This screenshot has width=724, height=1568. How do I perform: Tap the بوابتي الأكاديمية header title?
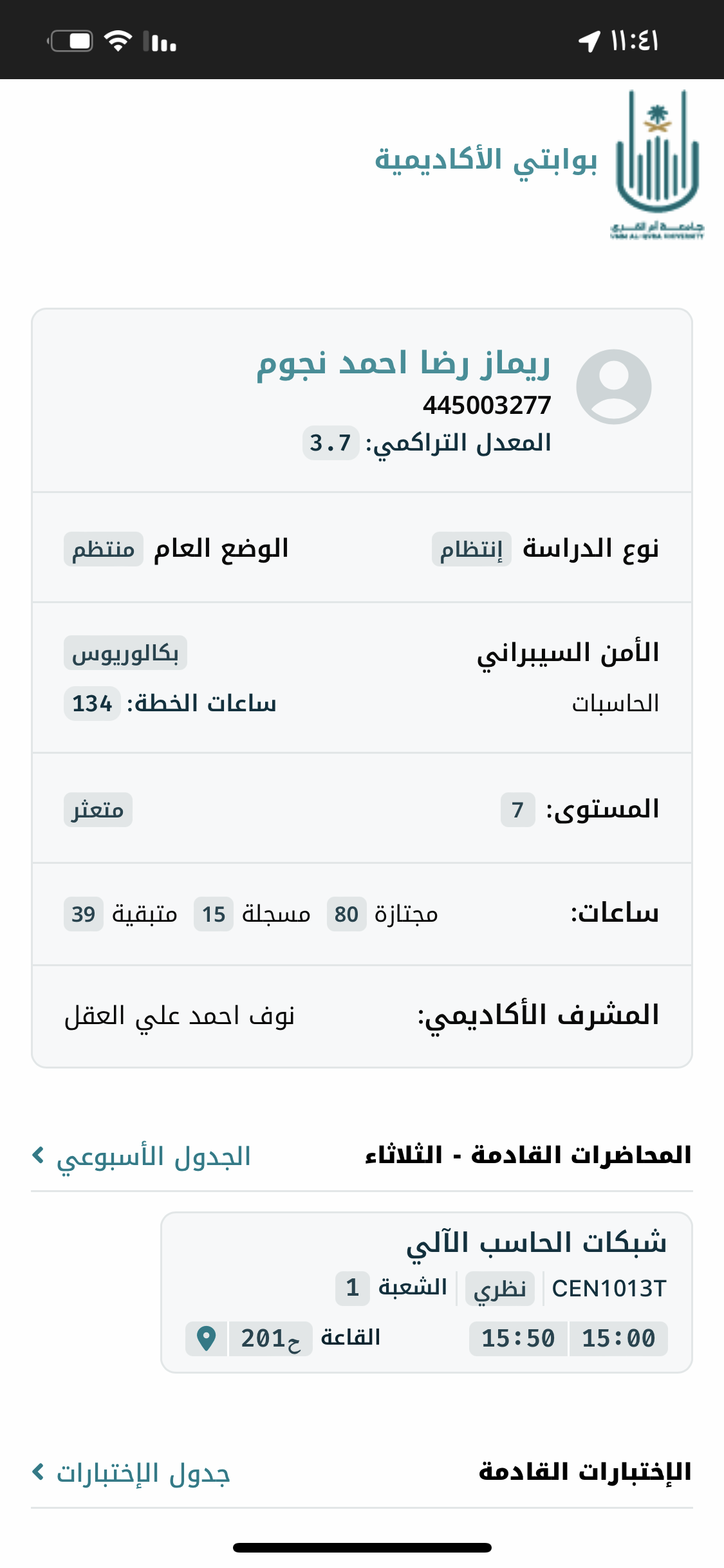[486, 160]
